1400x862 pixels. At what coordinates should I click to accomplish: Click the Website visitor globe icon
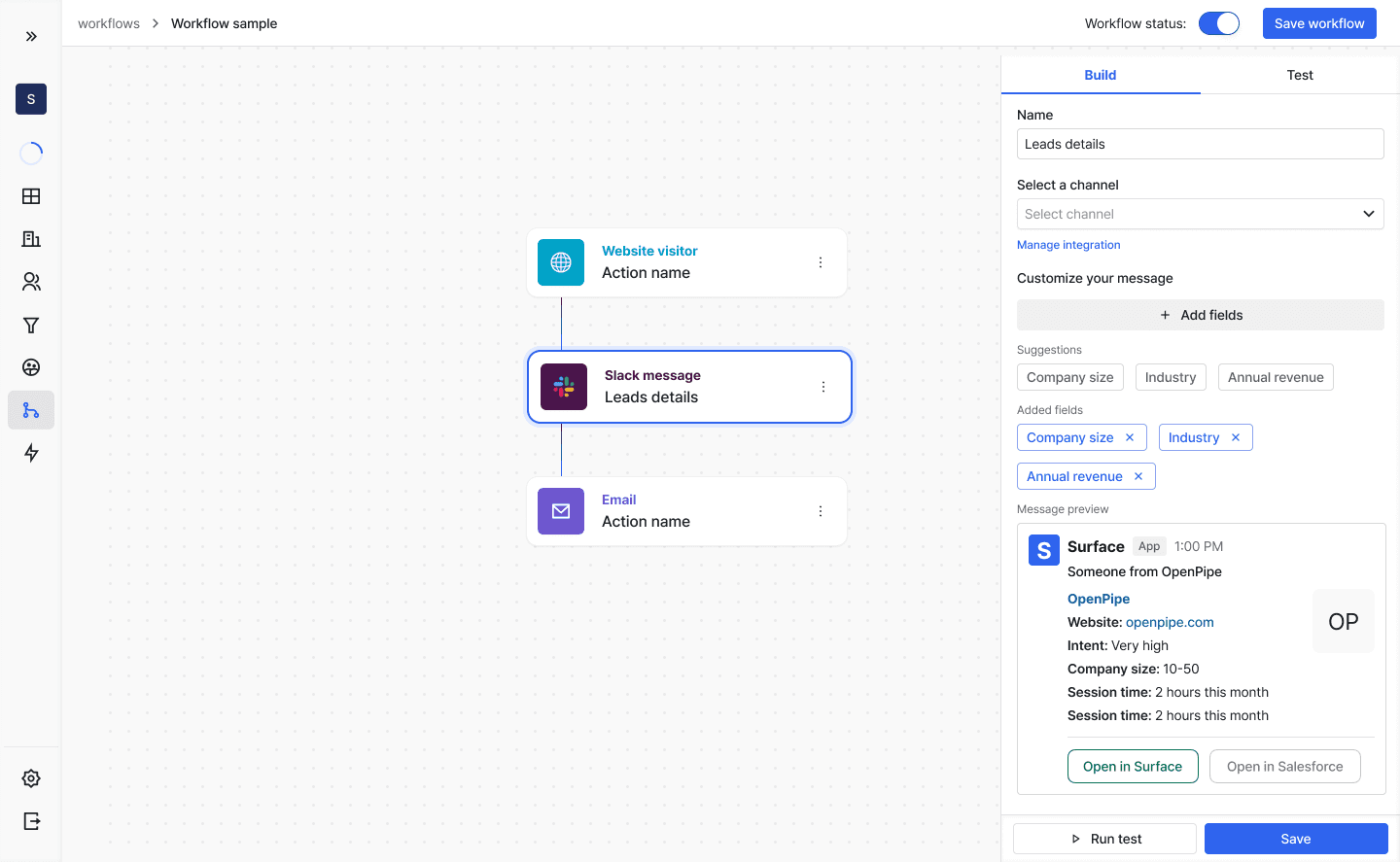[561, 262]
